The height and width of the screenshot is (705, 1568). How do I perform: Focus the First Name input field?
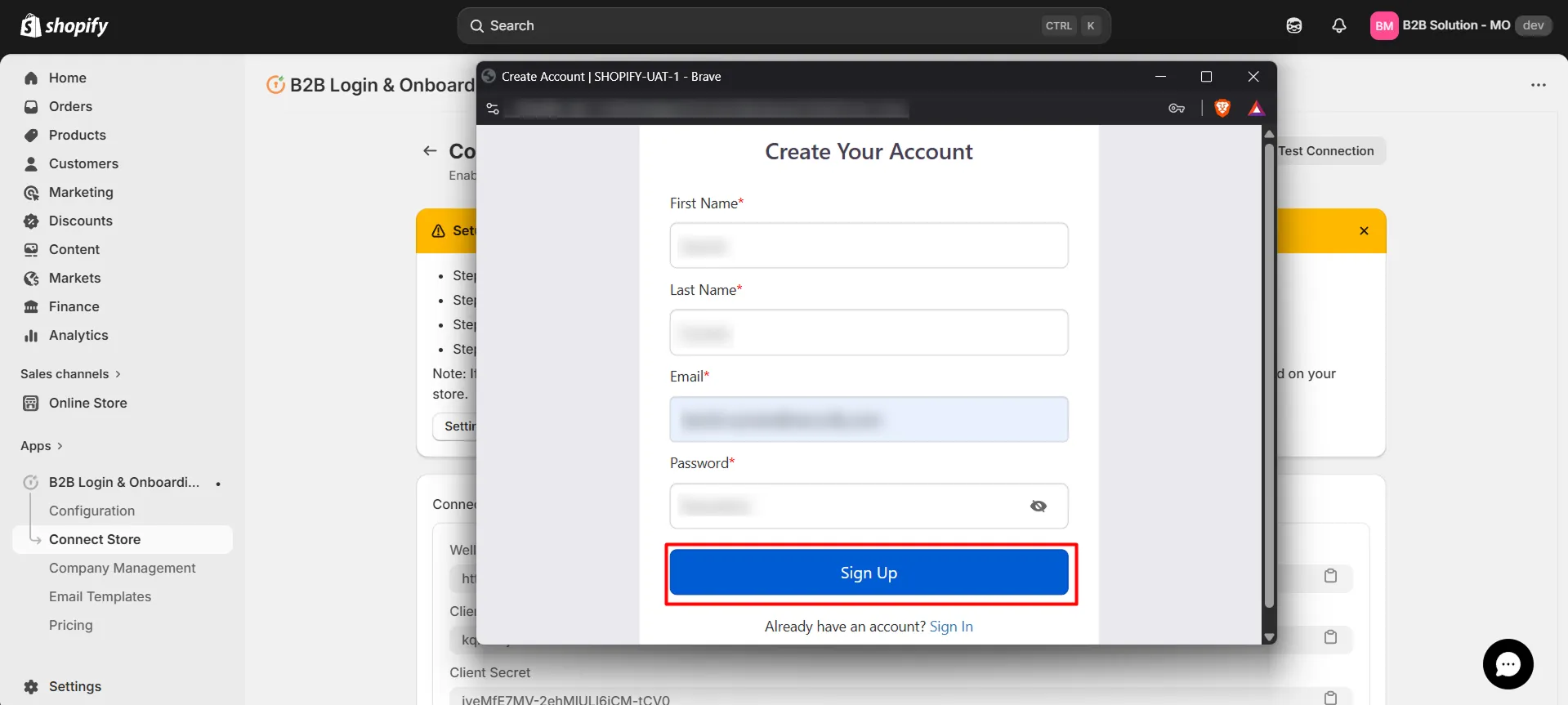point(869,246)
